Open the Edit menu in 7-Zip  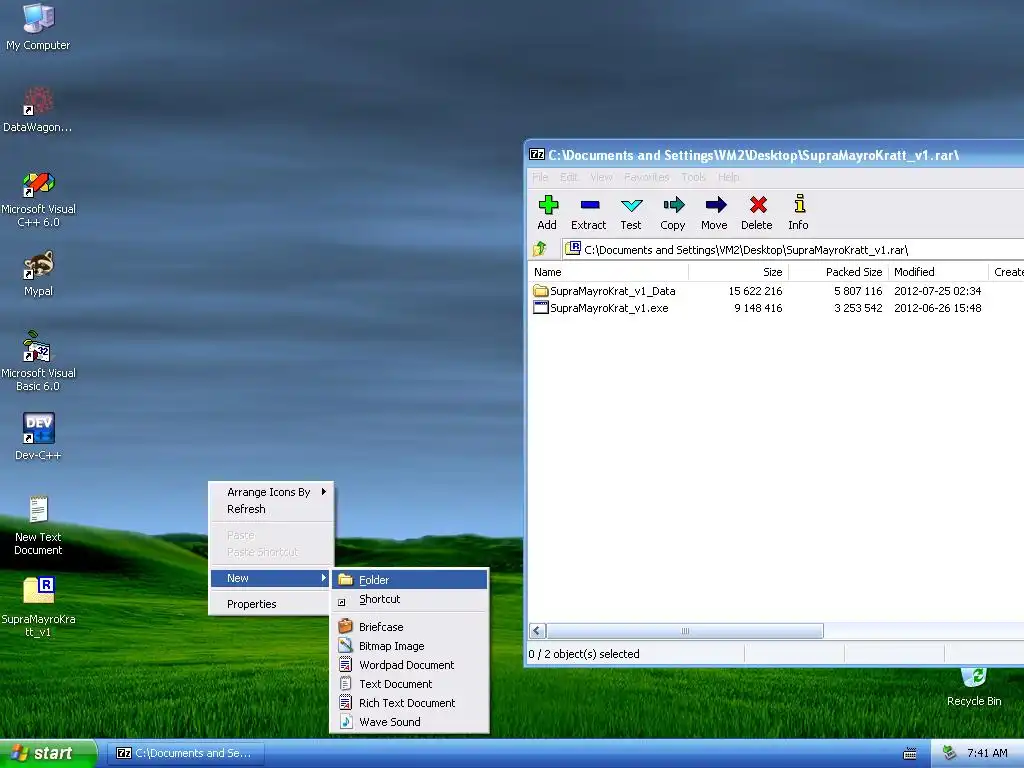click(x=568, y=177)
